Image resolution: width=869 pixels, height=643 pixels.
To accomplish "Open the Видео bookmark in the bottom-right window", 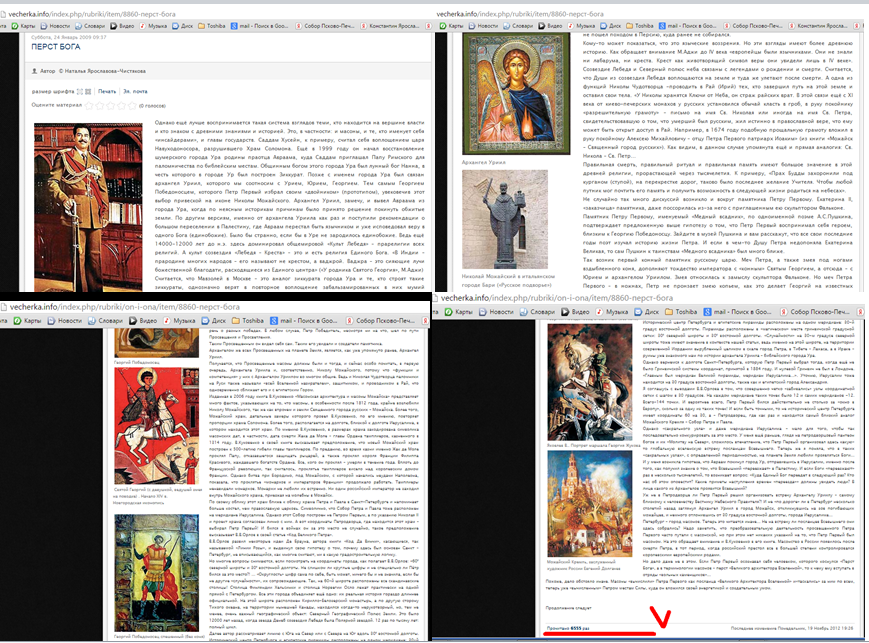I will pyautogui.click(x=576, y=312).
